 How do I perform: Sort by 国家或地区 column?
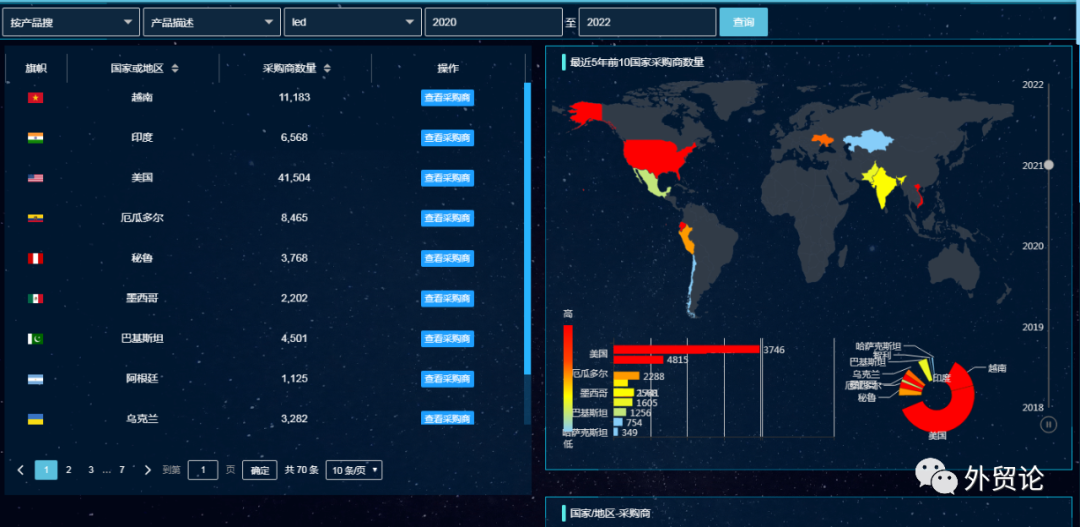coord(175,68)
